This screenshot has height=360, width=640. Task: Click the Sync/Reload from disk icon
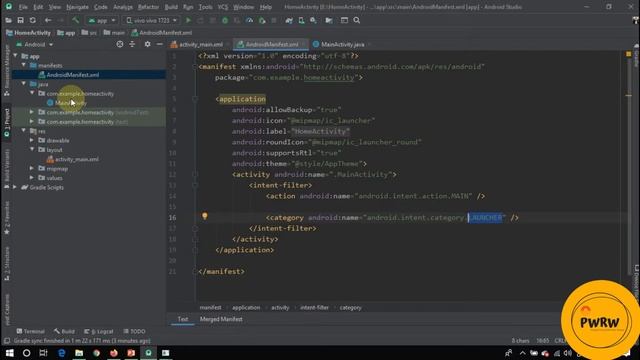pos(33,20)
